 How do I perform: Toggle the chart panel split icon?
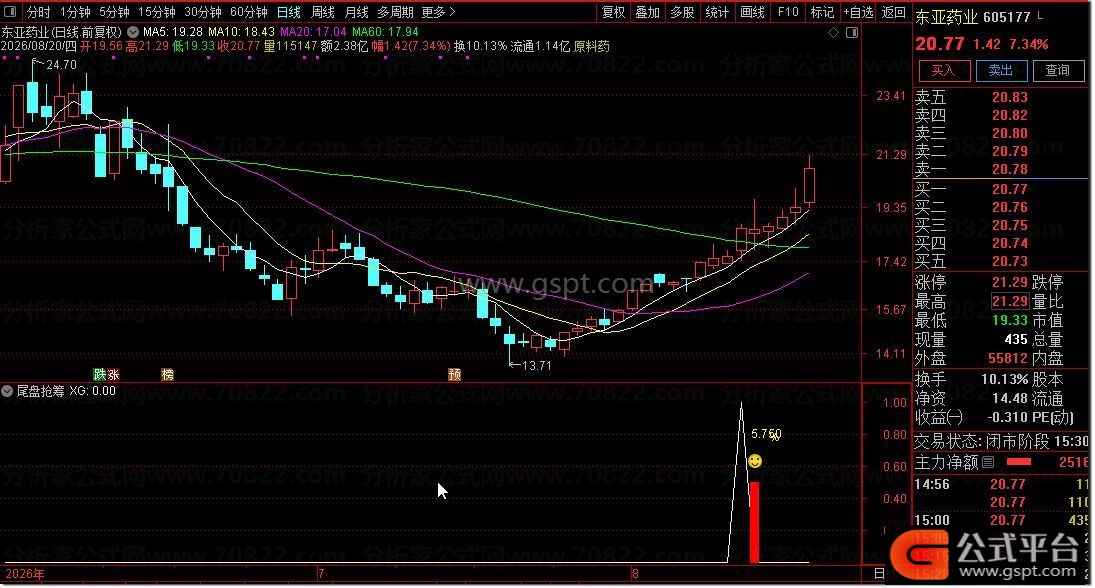852,32
